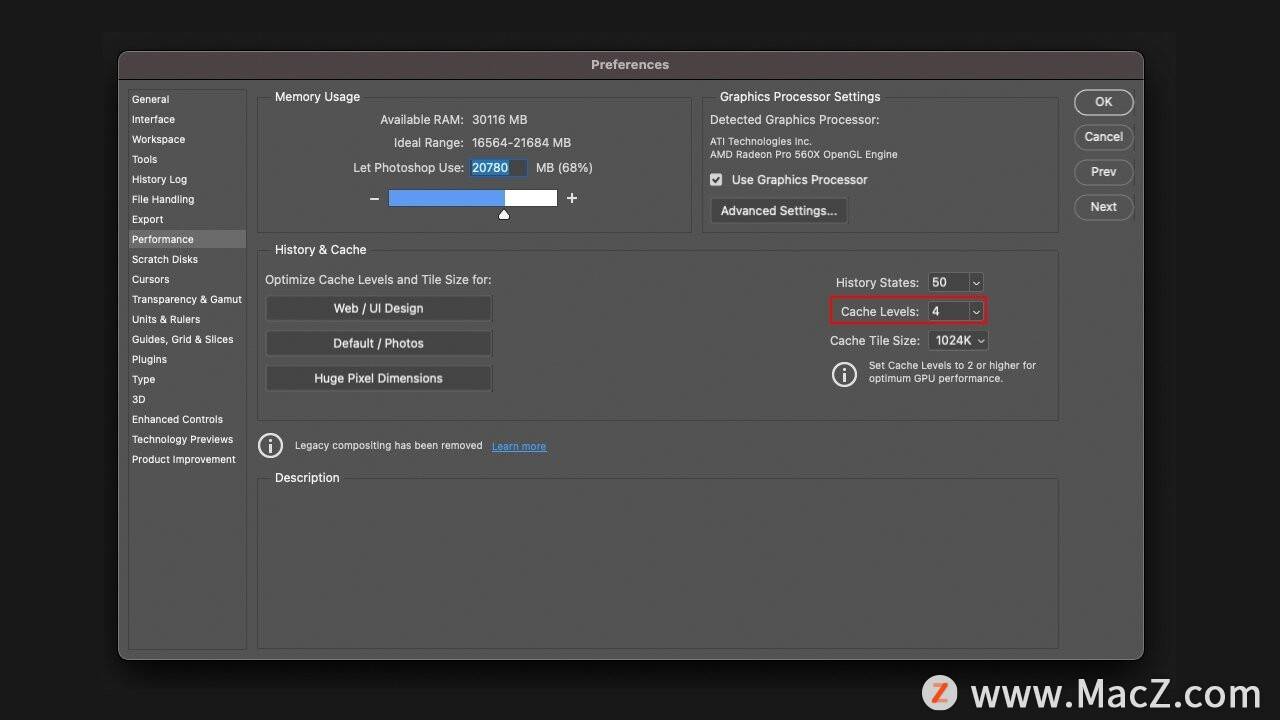Image resolution: width=1280 pixels, height=720 pixels.
Task: Click the Let Photoshop Use memory field
Action: point(497,168)
